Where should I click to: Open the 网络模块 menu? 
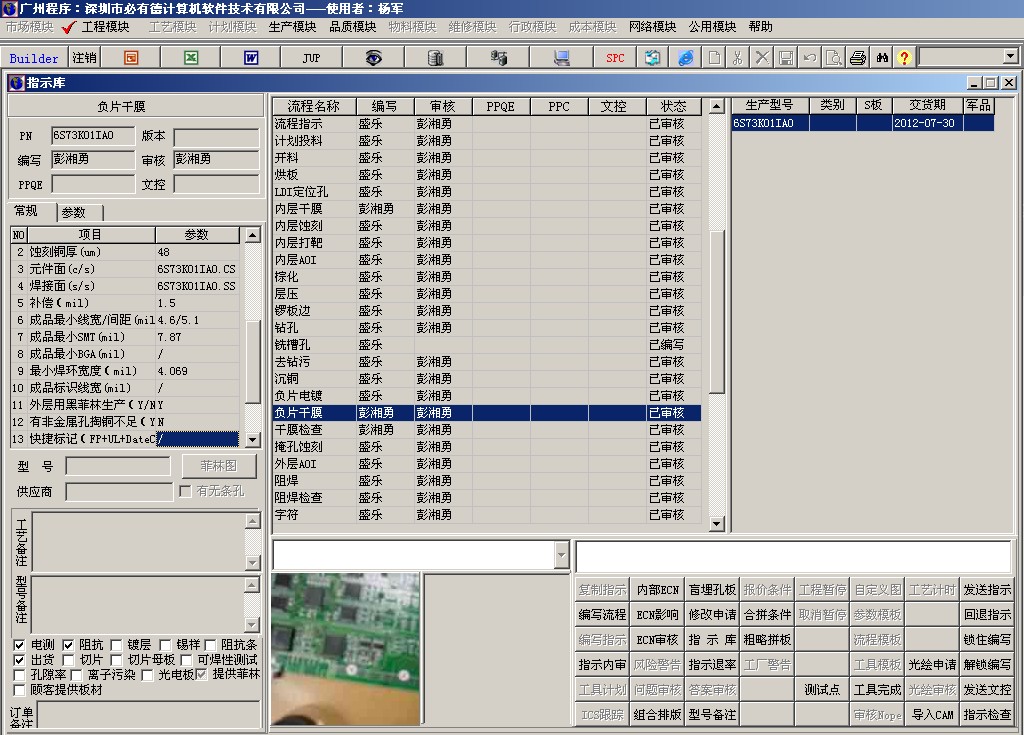(652, 27)
